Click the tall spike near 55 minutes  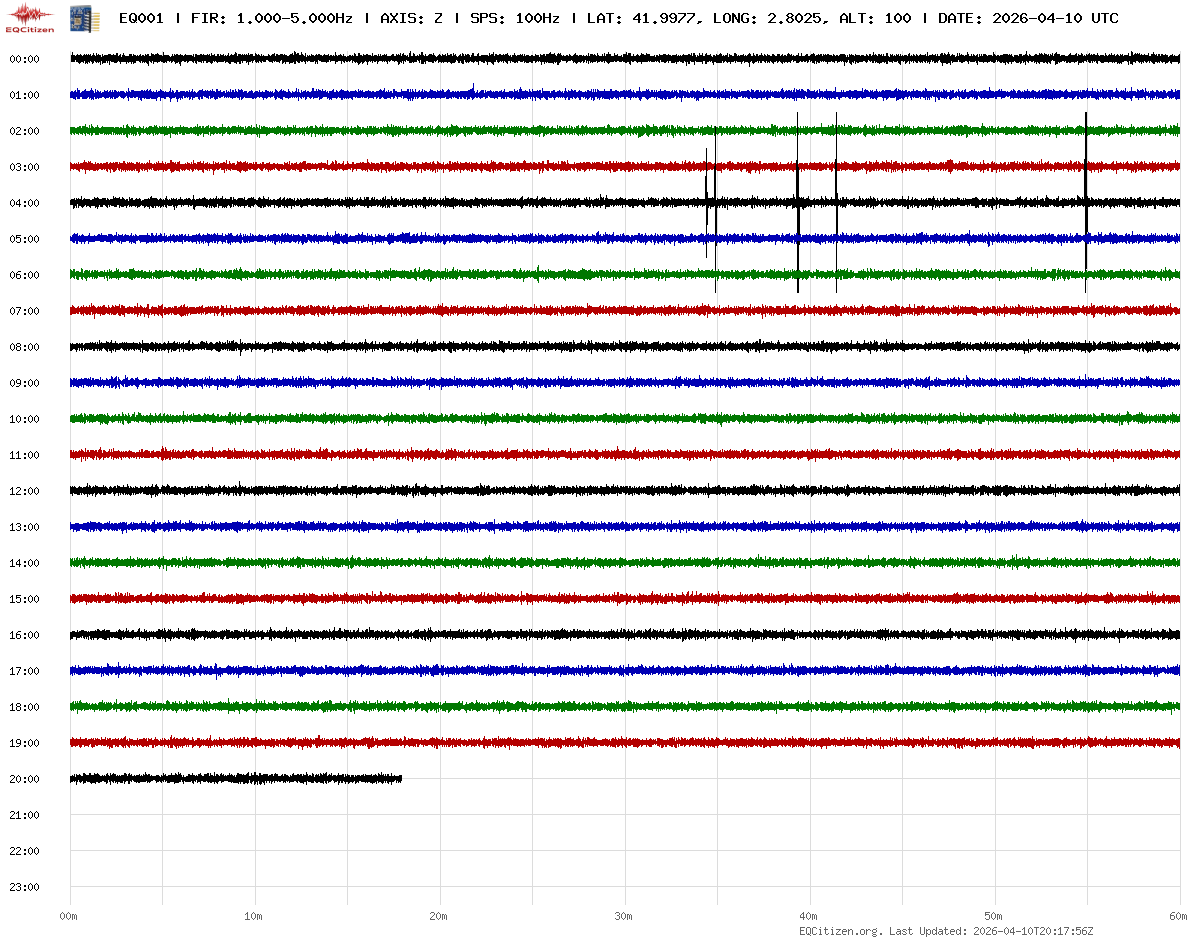tap(1086, 200)
